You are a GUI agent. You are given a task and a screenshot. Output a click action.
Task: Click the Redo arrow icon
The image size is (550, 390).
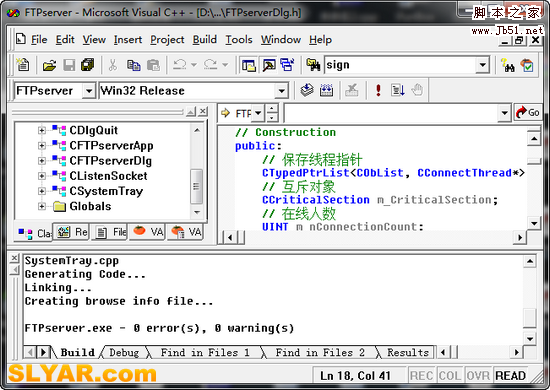pos(210,65)
